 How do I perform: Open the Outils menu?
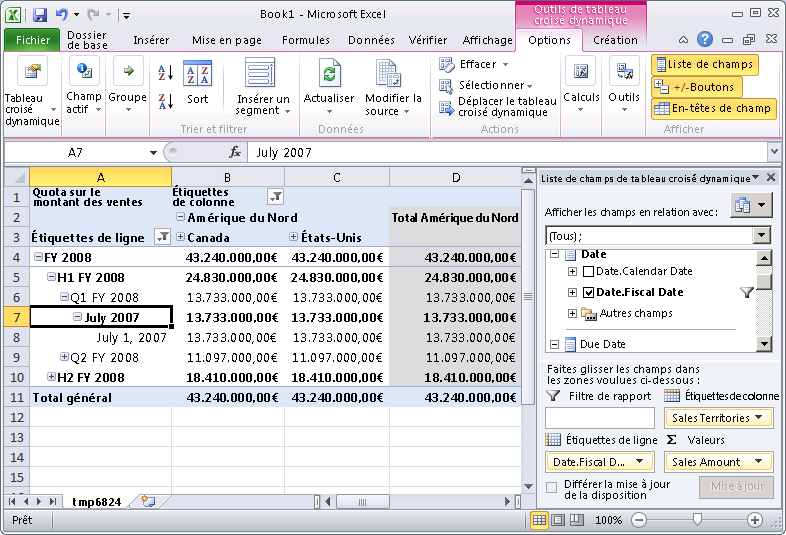[x=624, y=85]
